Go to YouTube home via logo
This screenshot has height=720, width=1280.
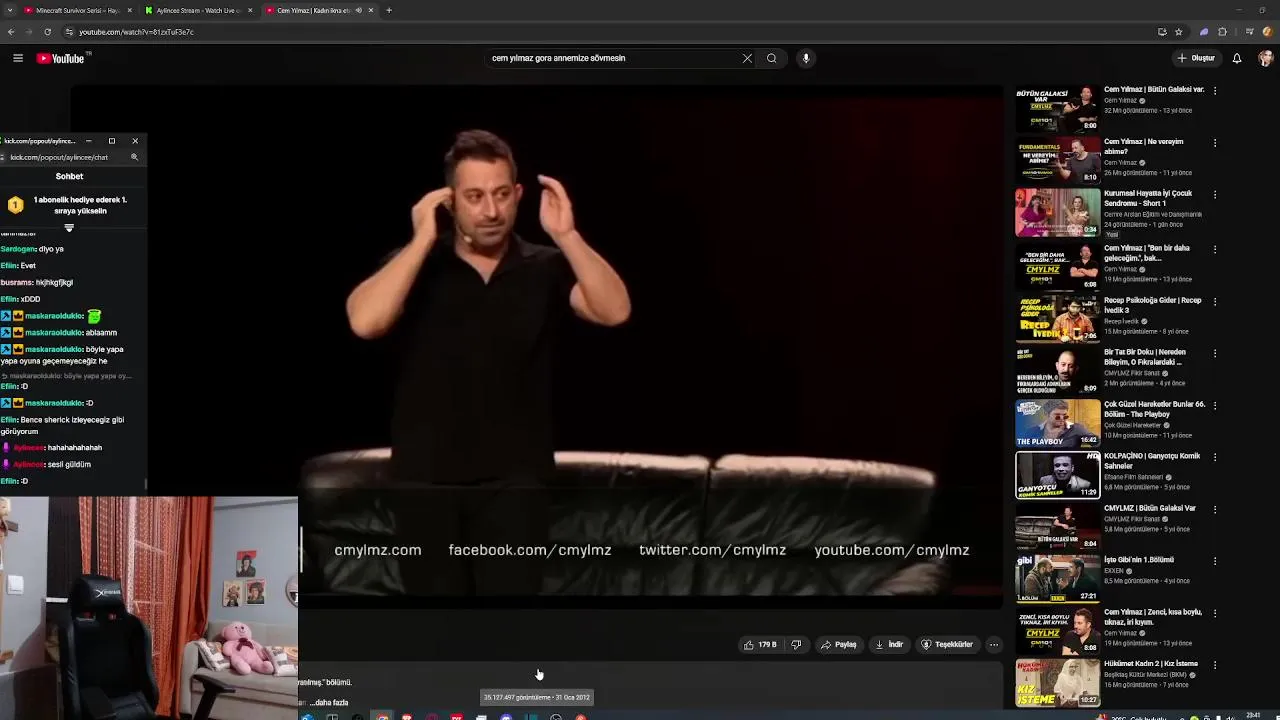62,58
